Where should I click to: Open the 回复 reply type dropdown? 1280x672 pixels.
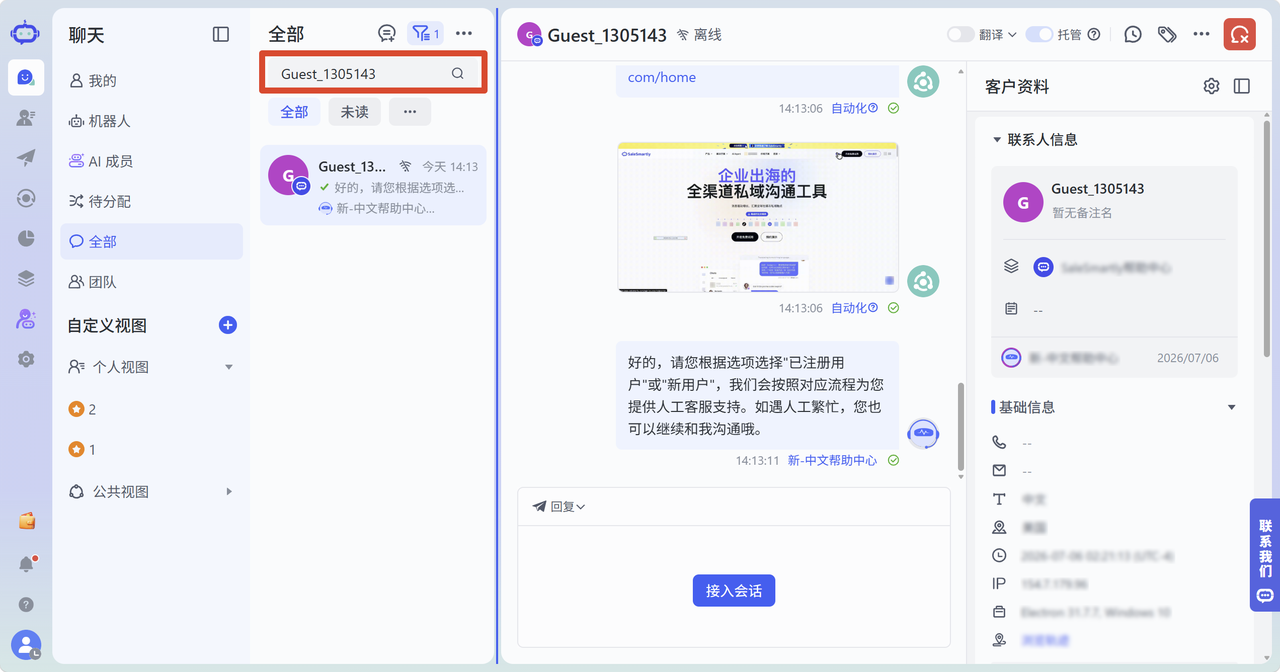[559, 506]
